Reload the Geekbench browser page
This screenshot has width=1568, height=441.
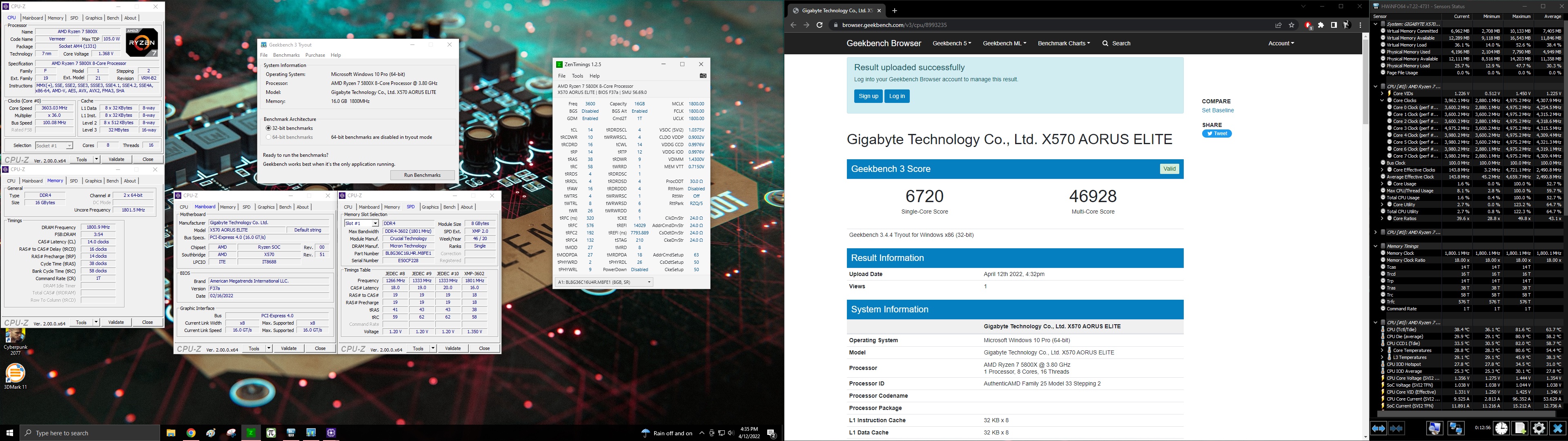click(x=819, y=25)
